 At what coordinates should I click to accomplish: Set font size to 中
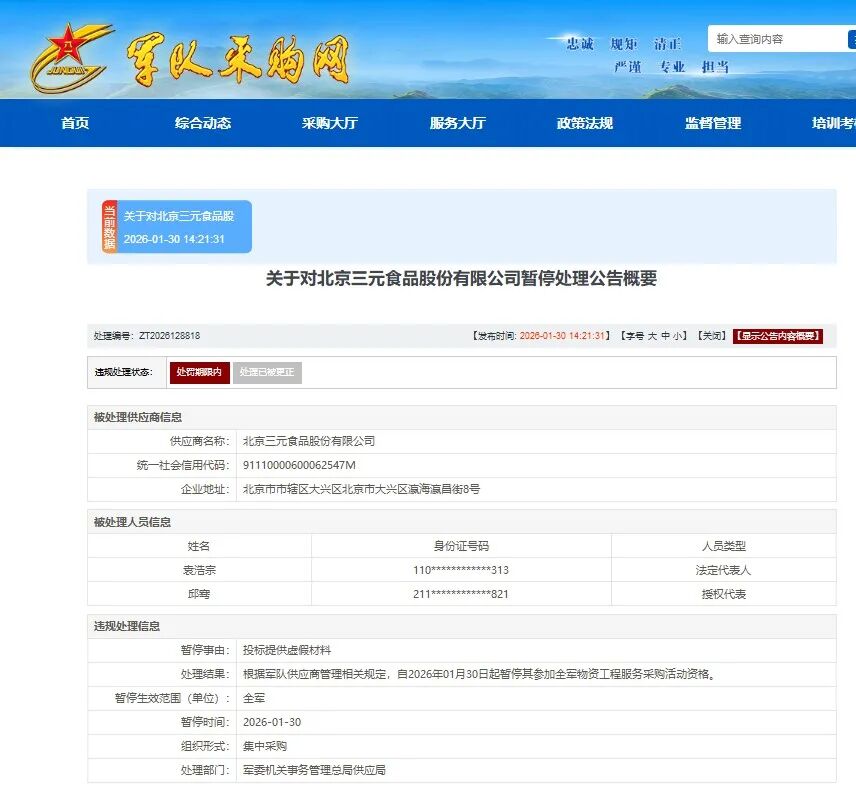[665, 336]
